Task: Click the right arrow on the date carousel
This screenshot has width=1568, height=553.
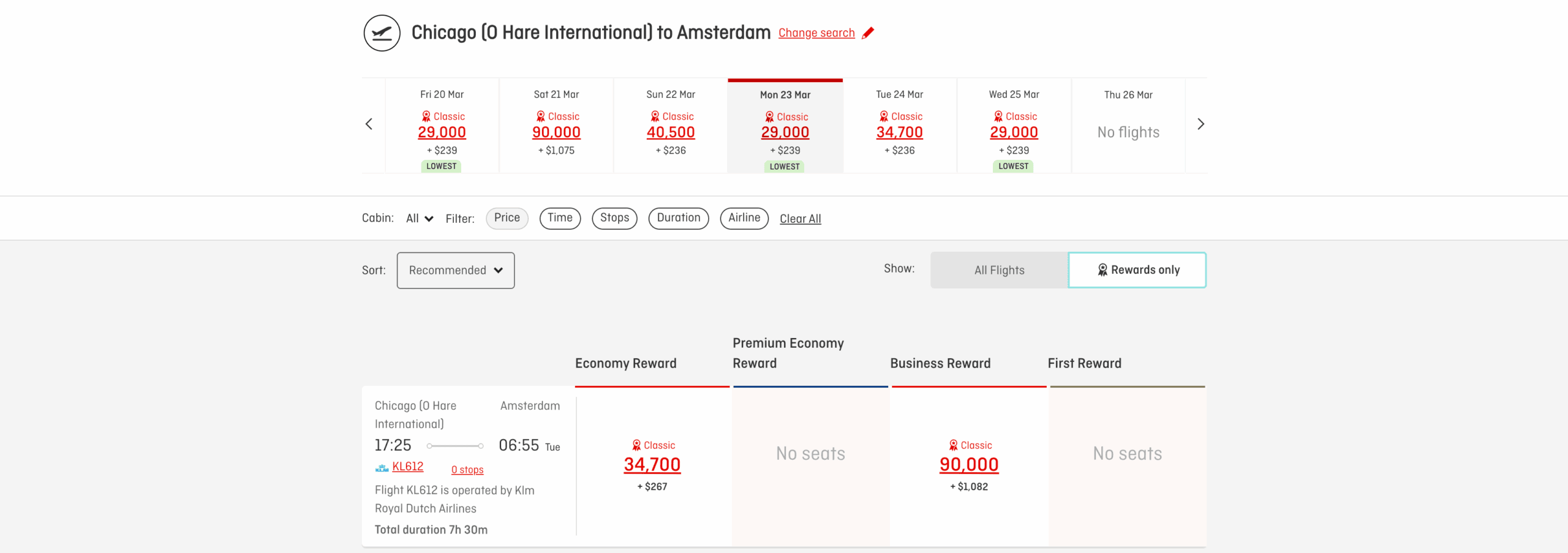Action: click(x=1200, y=124)
